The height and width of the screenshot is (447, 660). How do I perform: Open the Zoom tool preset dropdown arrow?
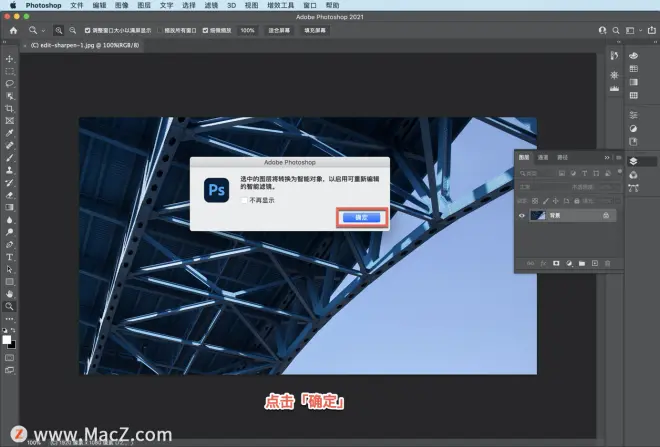tap(43, 31)
